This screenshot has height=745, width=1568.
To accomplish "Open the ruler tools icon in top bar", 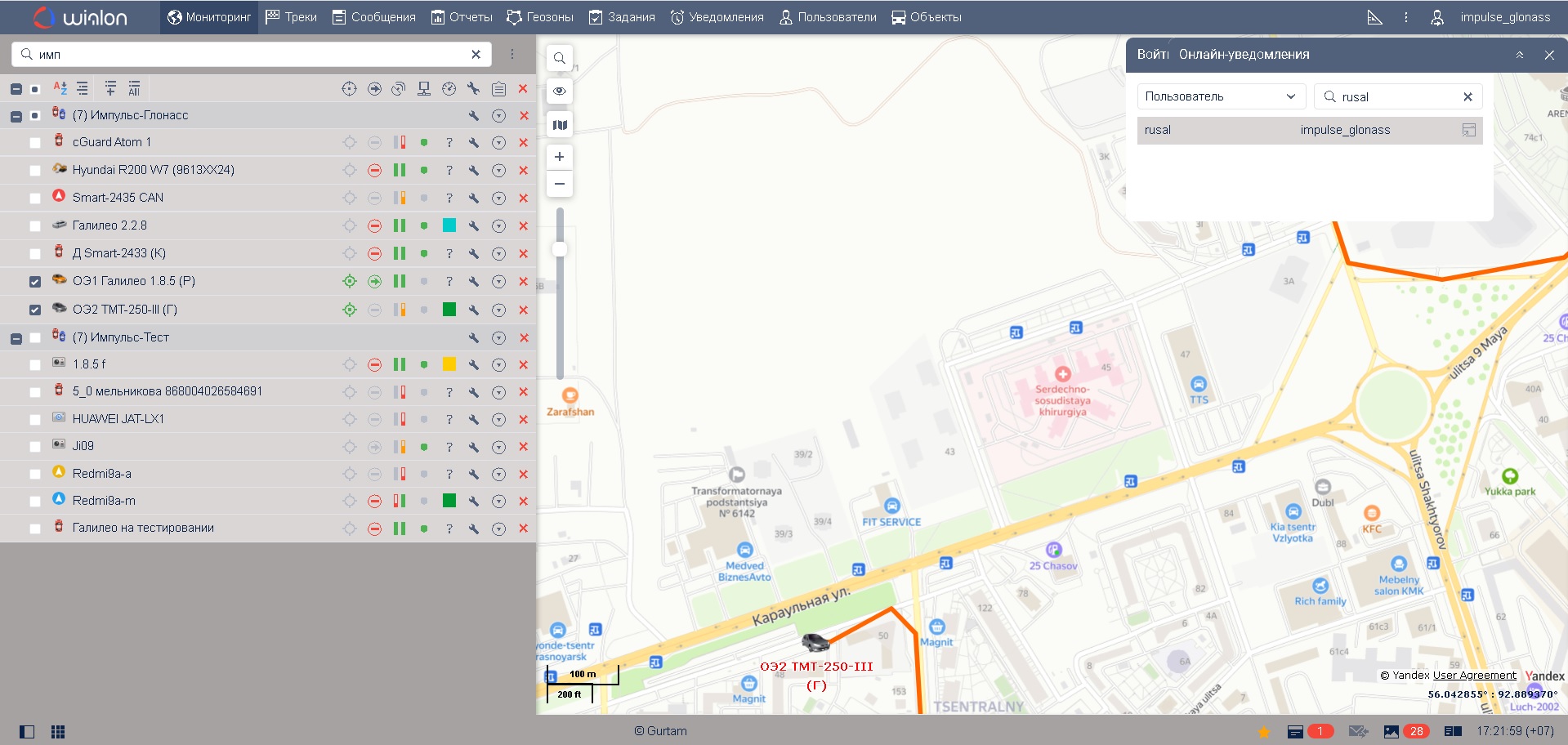I will (x=1374, y=17).
